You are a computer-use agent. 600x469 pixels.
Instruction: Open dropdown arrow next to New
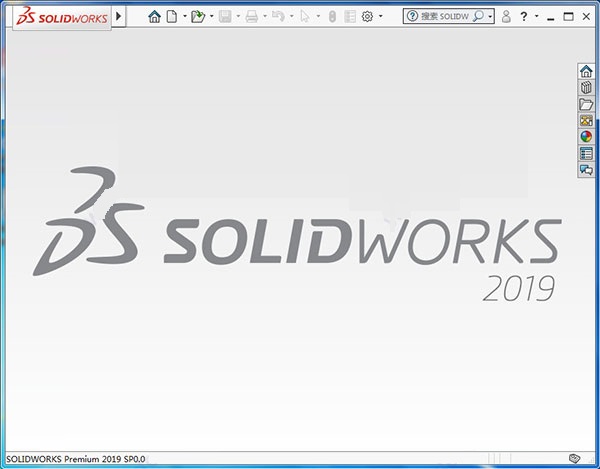pyautogui.click(x=185, y=16)
